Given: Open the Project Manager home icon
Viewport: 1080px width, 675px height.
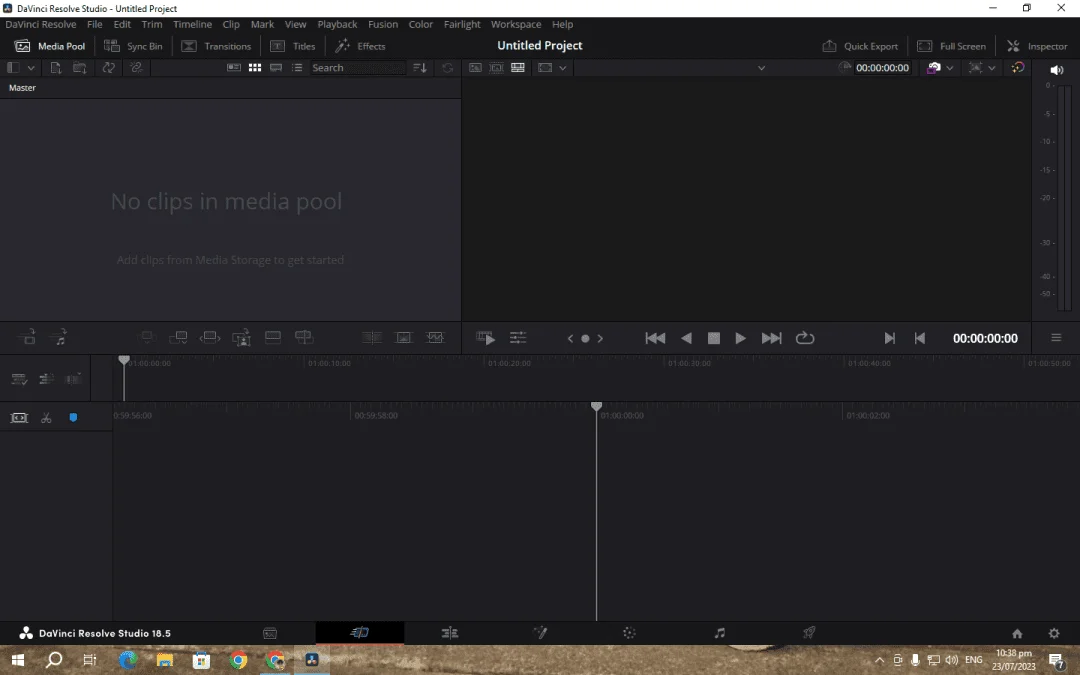Looking at the screenshot, I should coord(1017,633).
